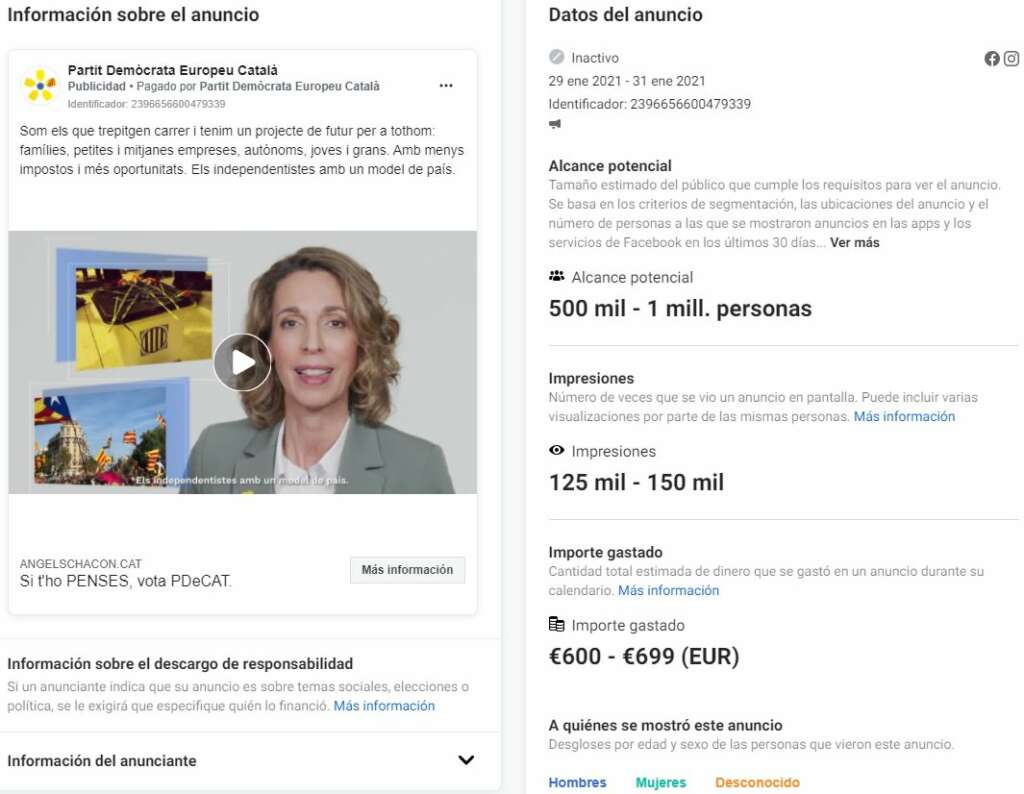Open the Partit Demòcrata Europeu Català page name

pos(172,70)
